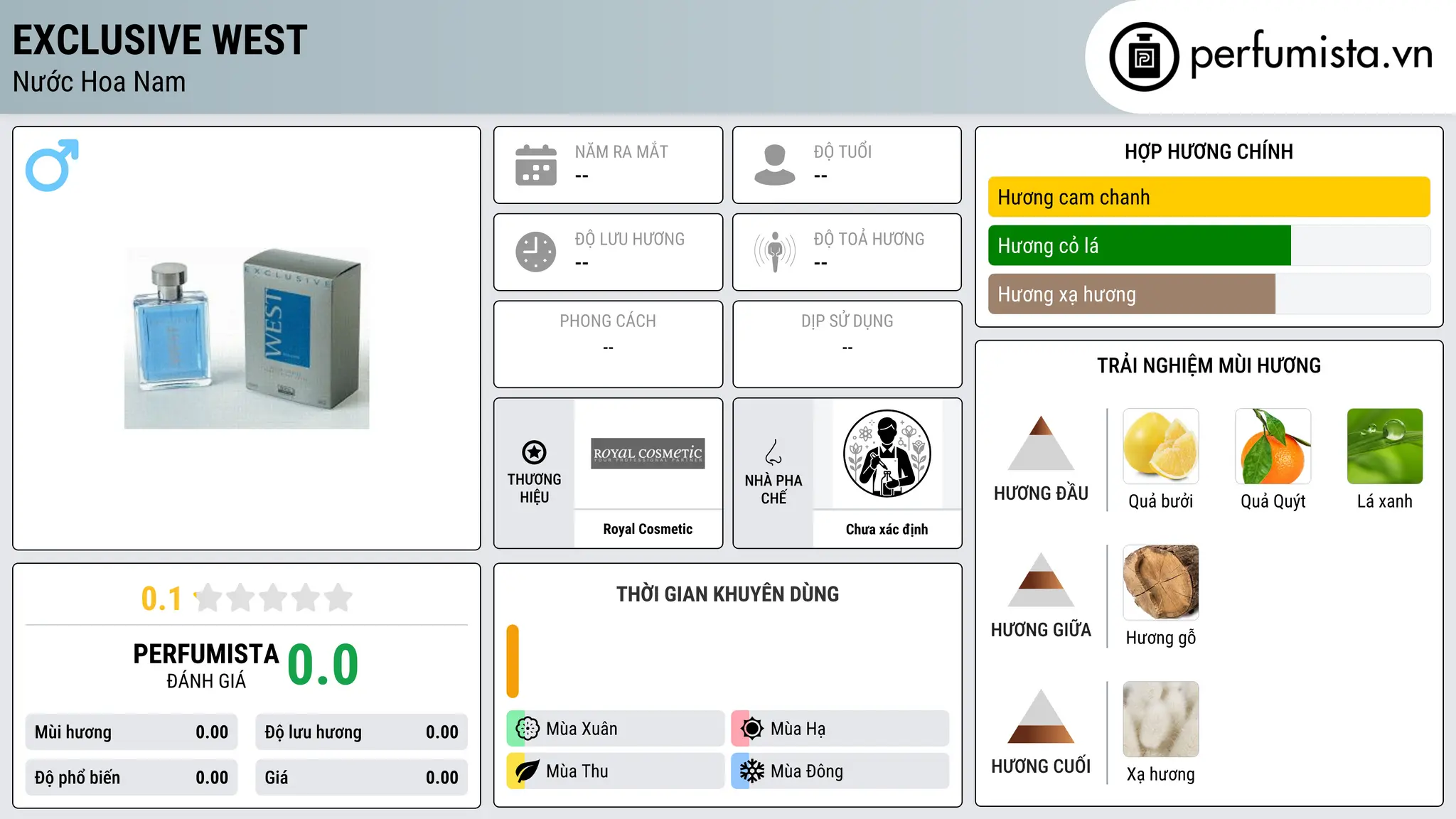Click the Mùi hương 0.00 score row
This screenshot has width=1456, height=819.
pos(132,732)
